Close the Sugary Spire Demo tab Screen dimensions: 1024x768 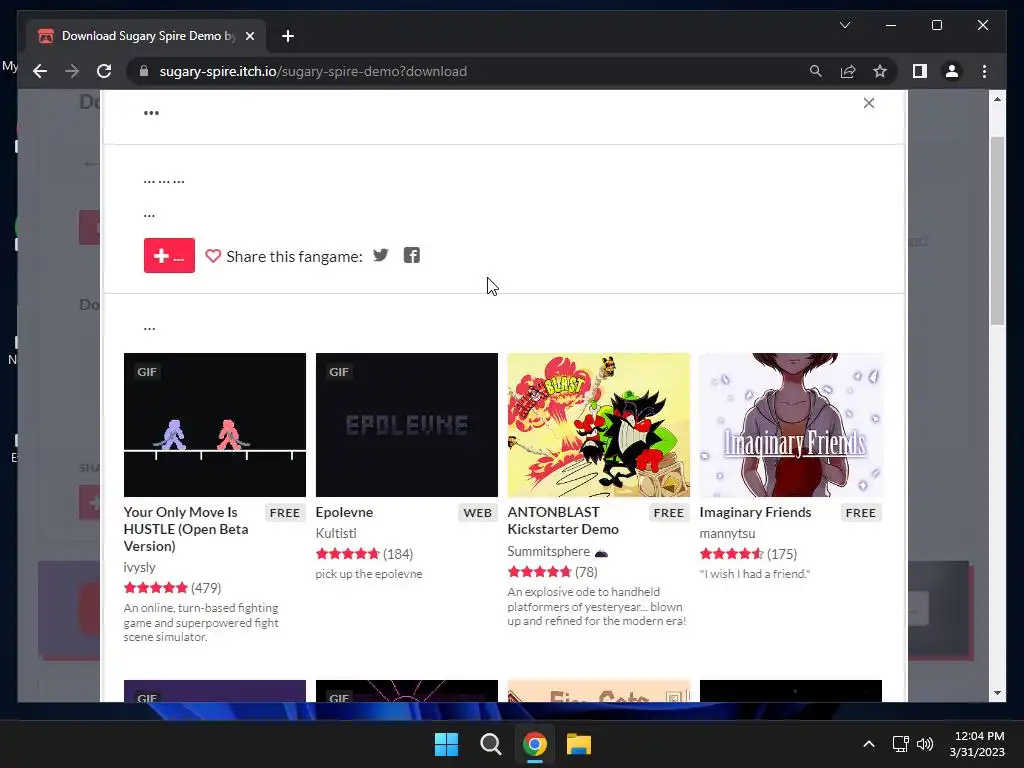[249, 36]
